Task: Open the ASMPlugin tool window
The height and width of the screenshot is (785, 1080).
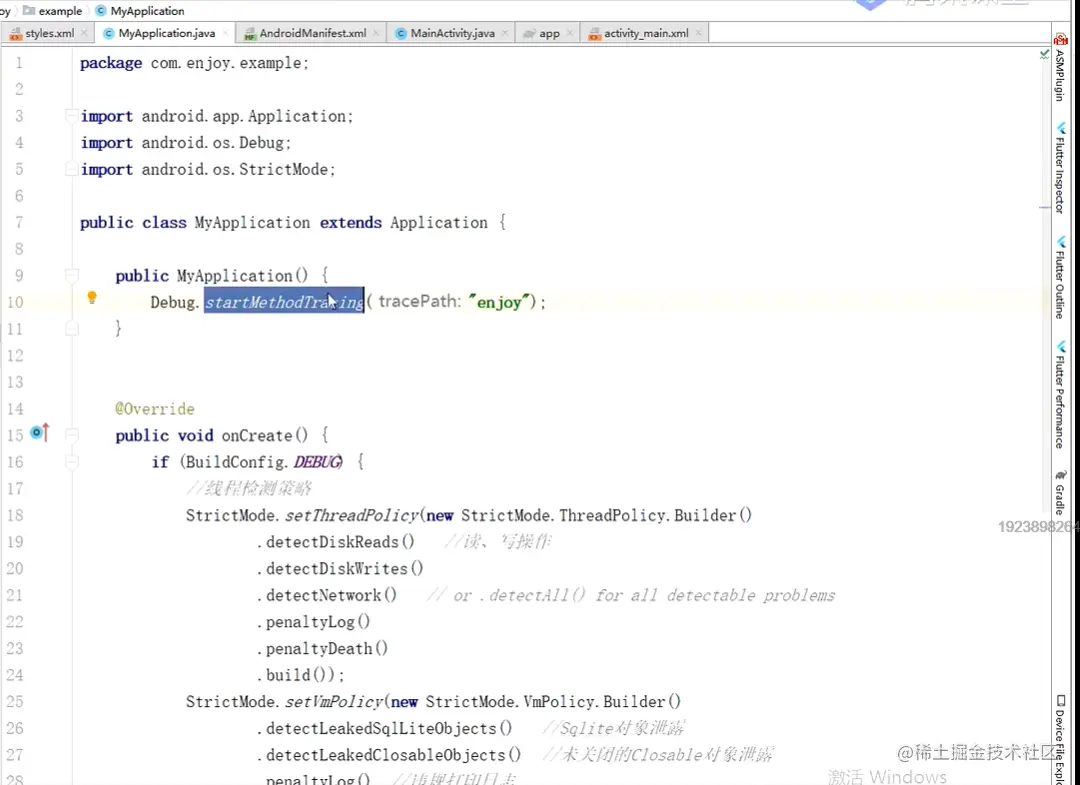Action: [1060, 67]
